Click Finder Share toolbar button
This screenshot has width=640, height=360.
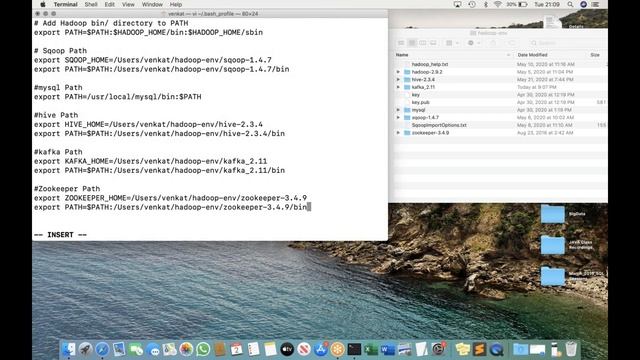[x=493, y=43]
